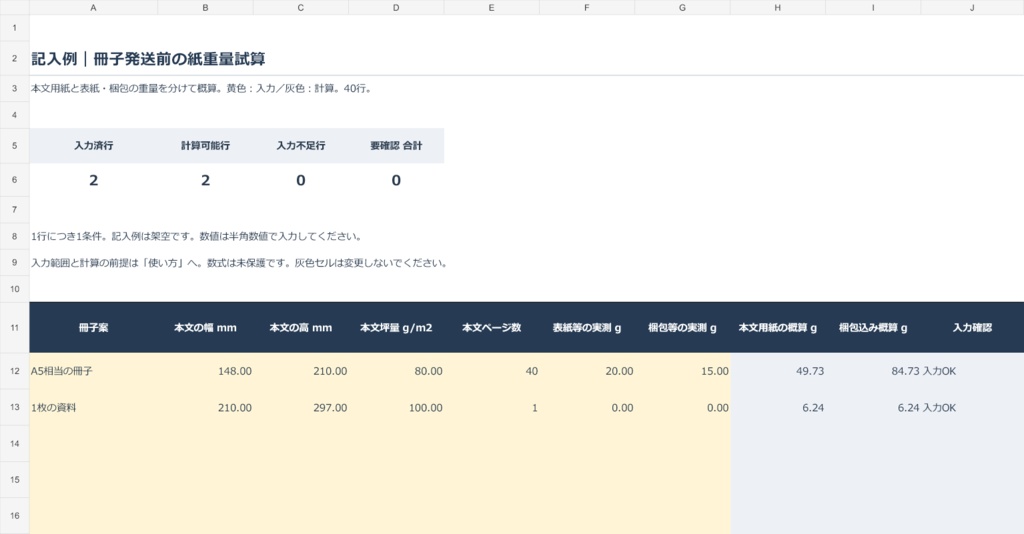Click the value 0 under 入力不足行

(x=300, y=180)
